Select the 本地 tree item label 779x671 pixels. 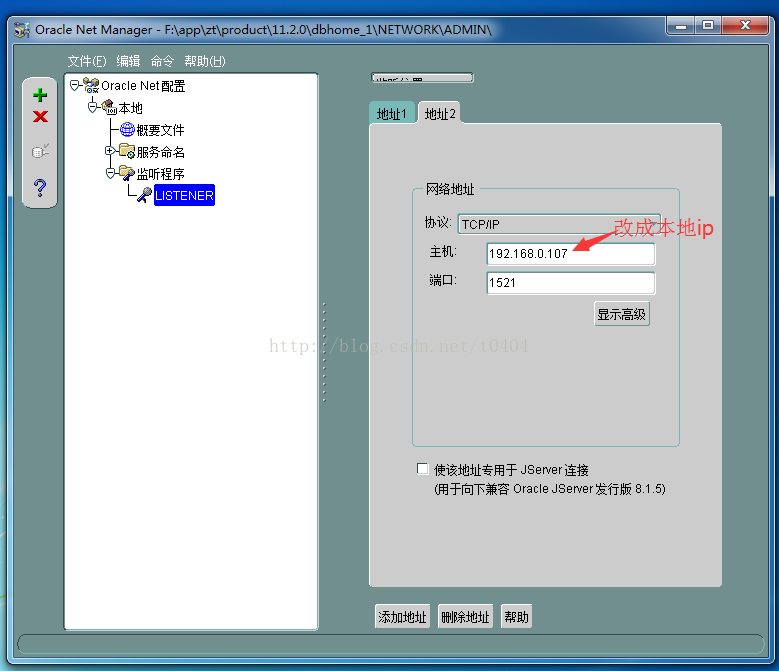[x=131, y=108]
